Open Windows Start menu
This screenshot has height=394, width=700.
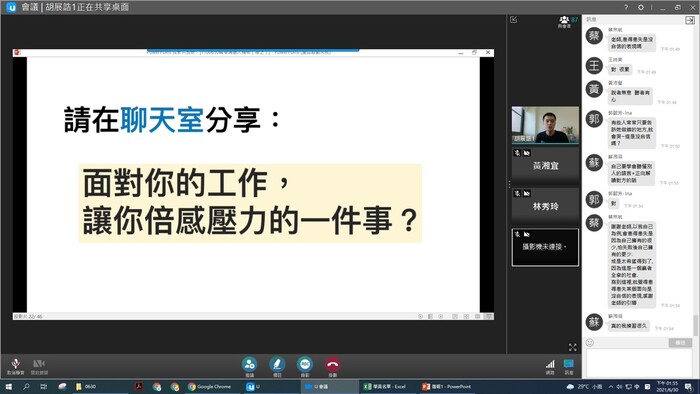[x=8, y=386]
